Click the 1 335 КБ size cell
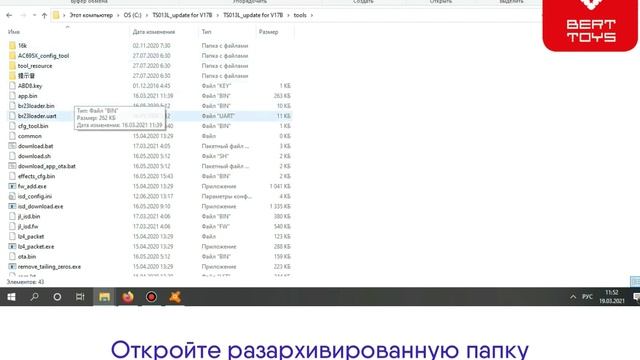The height and width of the screenshot is (360, 640). [x=280, y=207]
